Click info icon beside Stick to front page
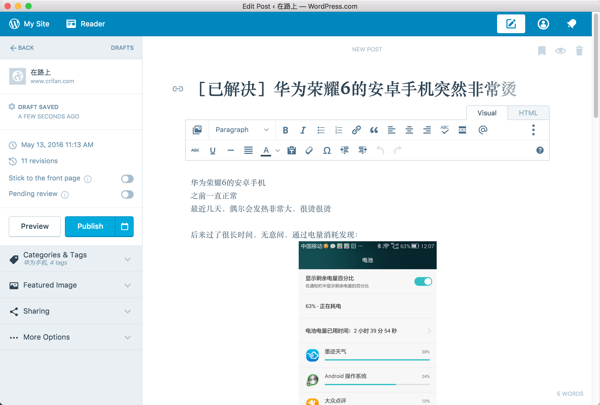Image resolution: width=600 pixels, height=405 pixels. (88, 179)
